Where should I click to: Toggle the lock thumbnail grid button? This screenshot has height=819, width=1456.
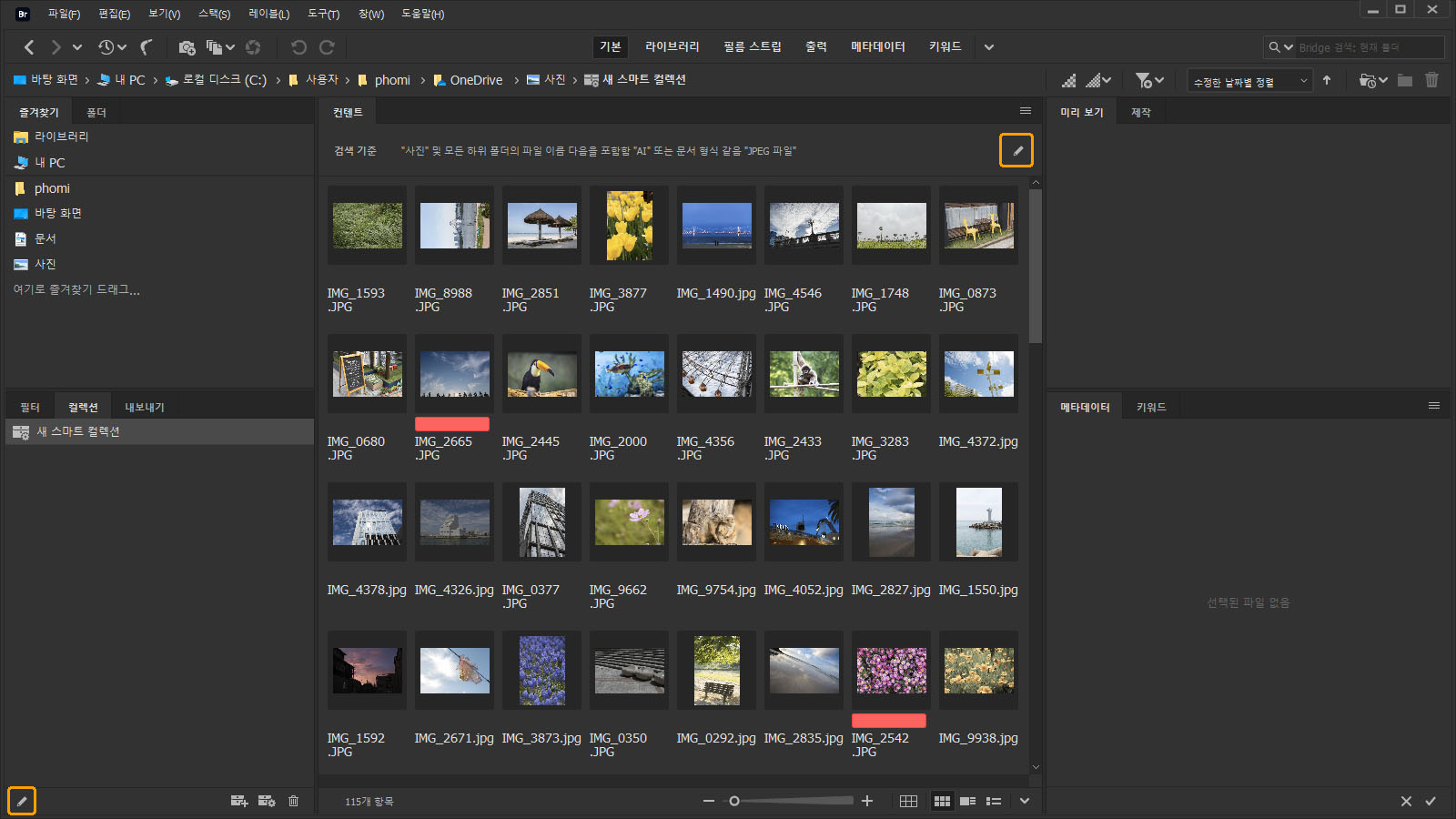[908, 801]
